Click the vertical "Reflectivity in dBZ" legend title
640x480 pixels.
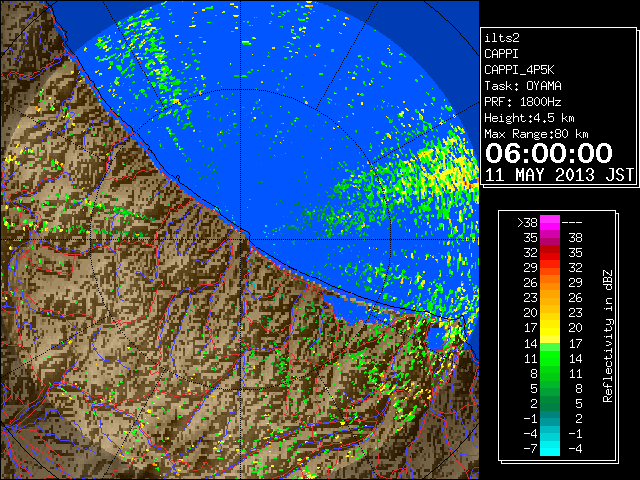(x=608, y=336)
